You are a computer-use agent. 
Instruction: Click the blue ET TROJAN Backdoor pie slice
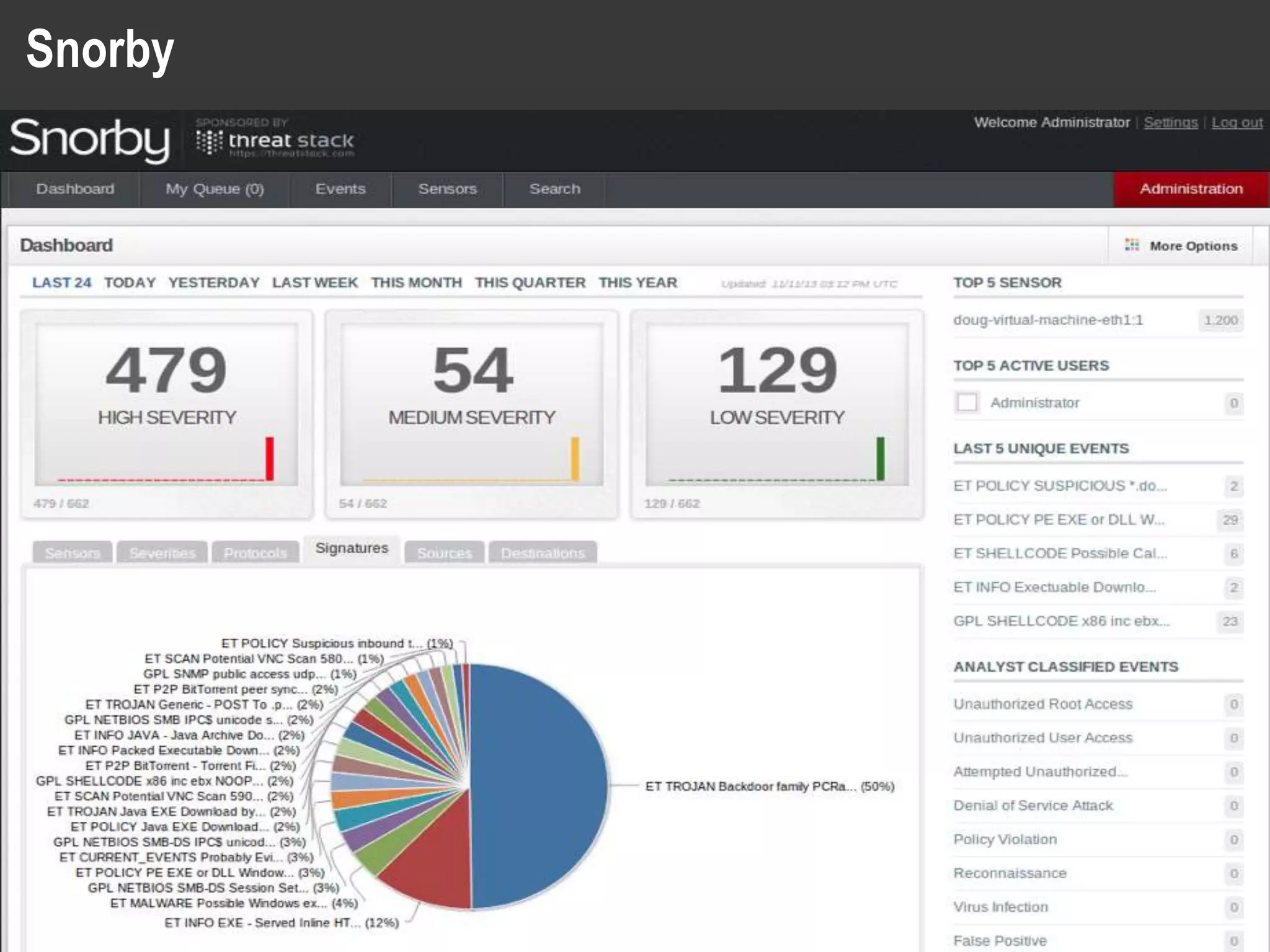540,787
